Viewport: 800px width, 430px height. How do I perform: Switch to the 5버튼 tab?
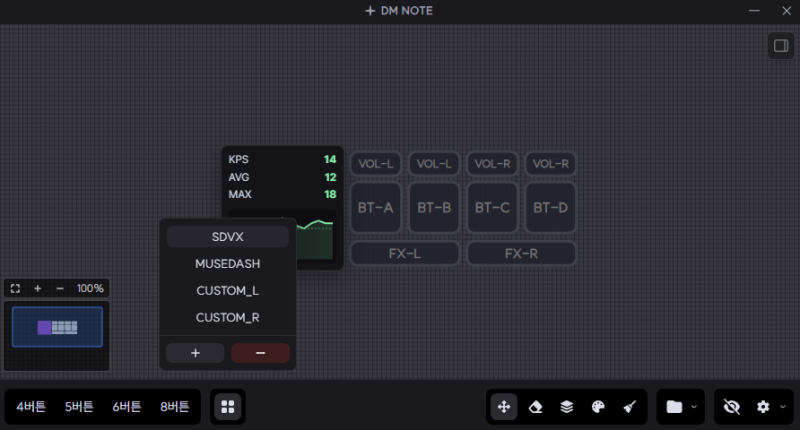point(79,407)
